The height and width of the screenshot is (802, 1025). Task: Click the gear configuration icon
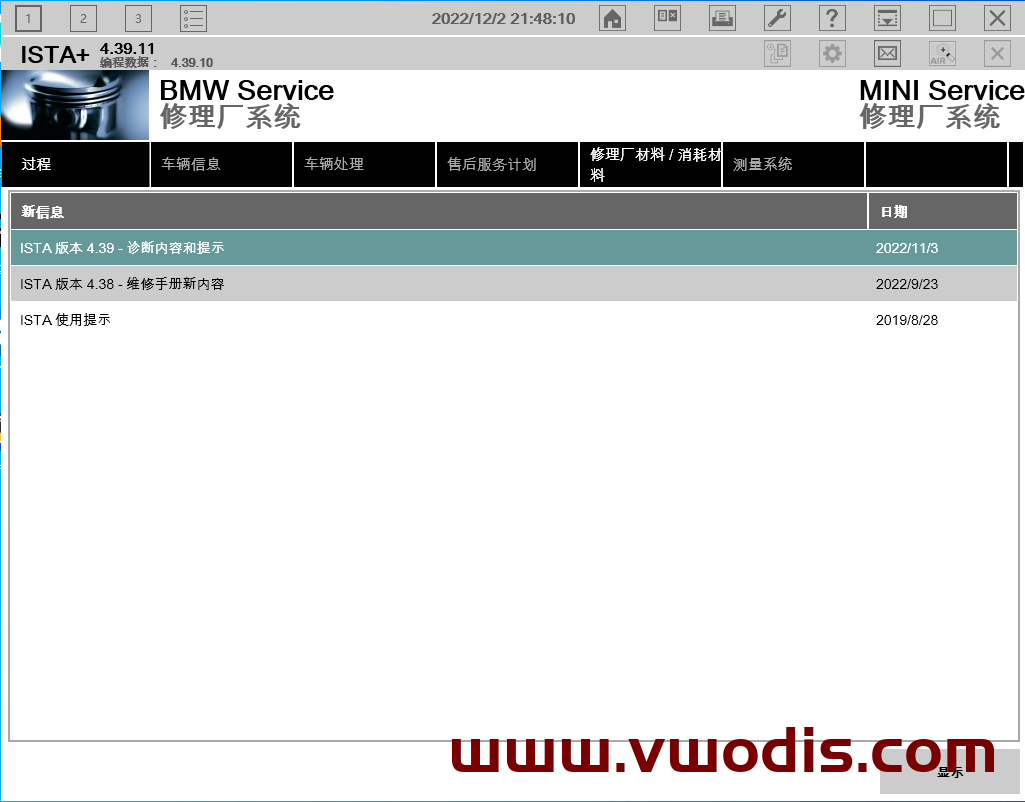[x=832, y=53]
